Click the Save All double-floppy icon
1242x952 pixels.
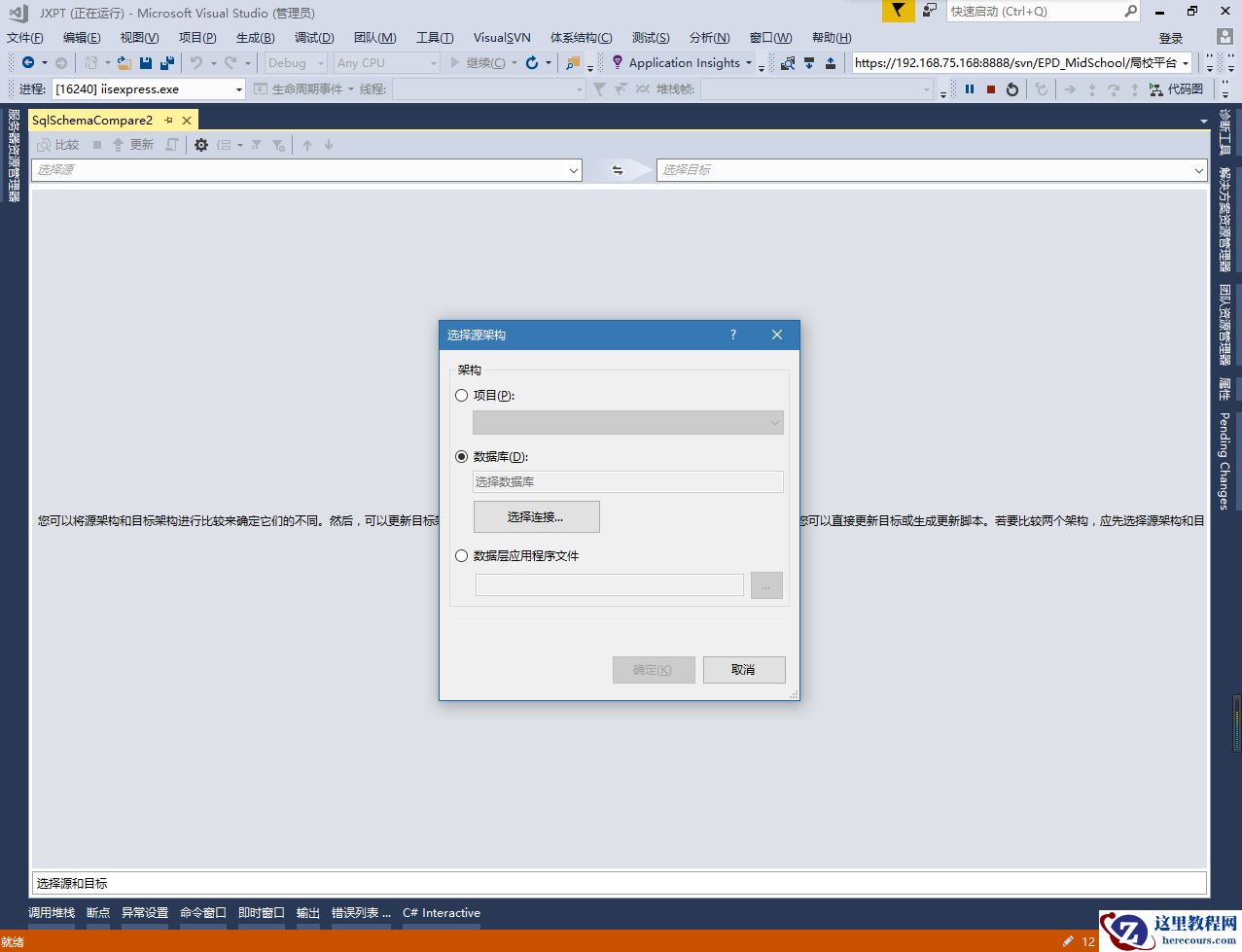[x=167, y=62]
